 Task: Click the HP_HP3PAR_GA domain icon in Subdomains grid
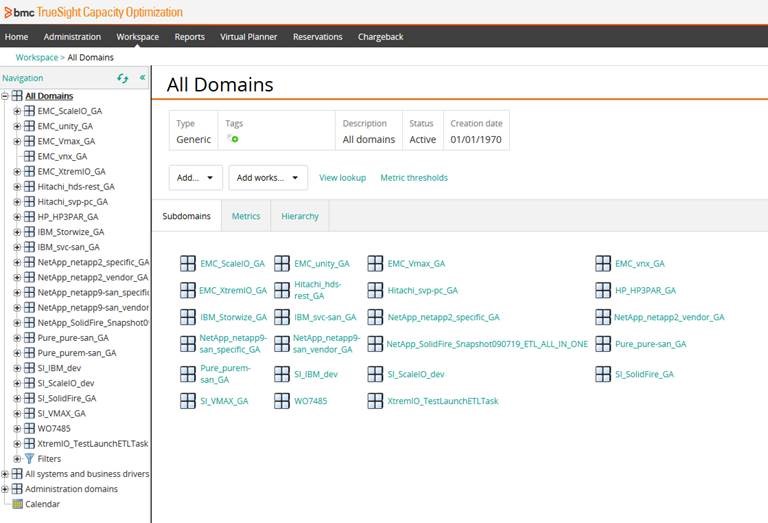pos(602,290)
